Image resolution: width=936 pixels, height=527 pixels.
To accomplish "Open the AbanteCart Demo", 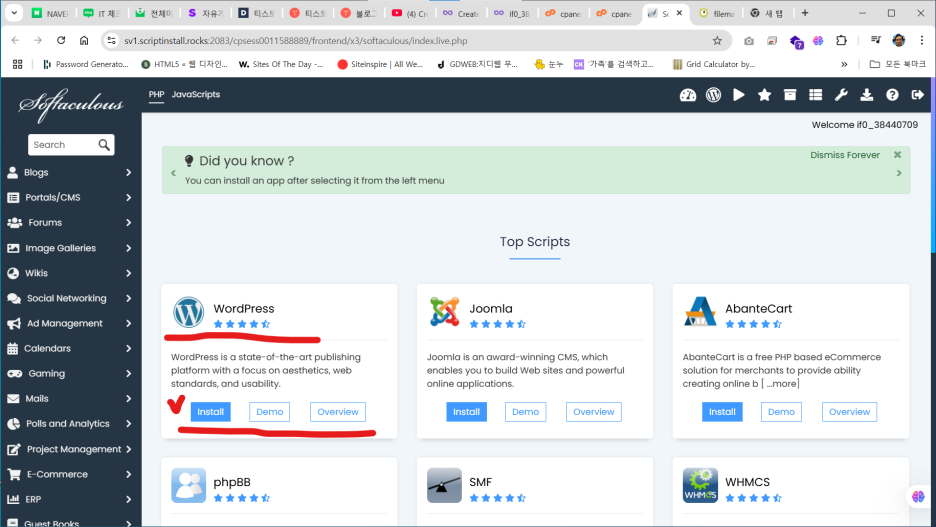I will (781, 412).
